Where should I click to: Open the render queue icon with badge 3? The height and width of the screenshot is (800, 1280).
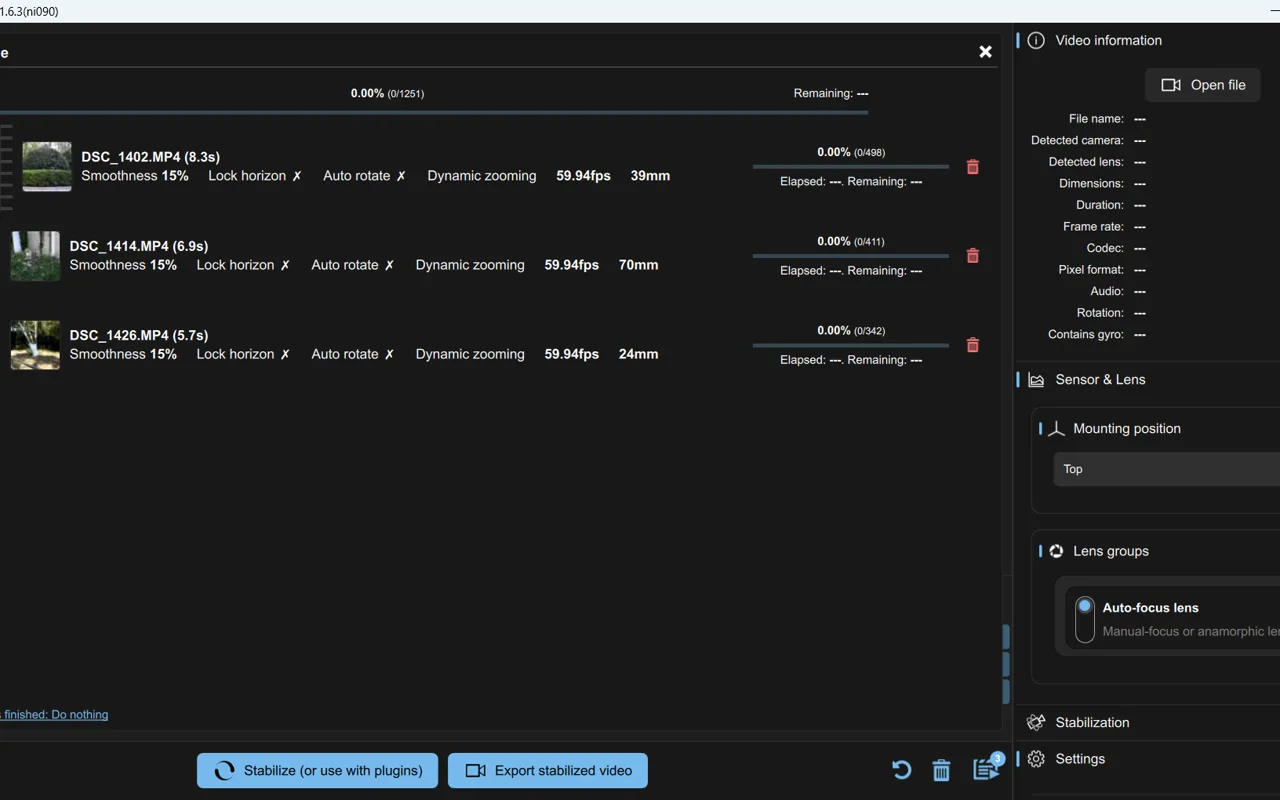(986, 768)
